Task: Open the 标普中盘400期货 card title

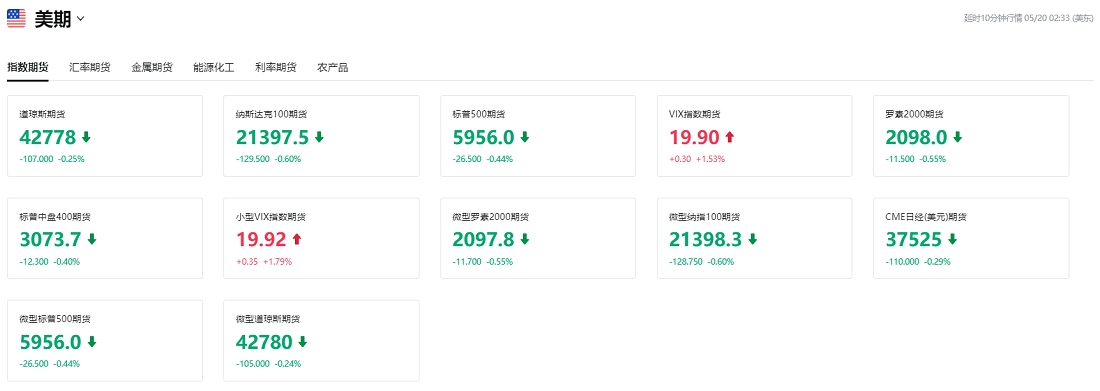Action: coord(55,217)
